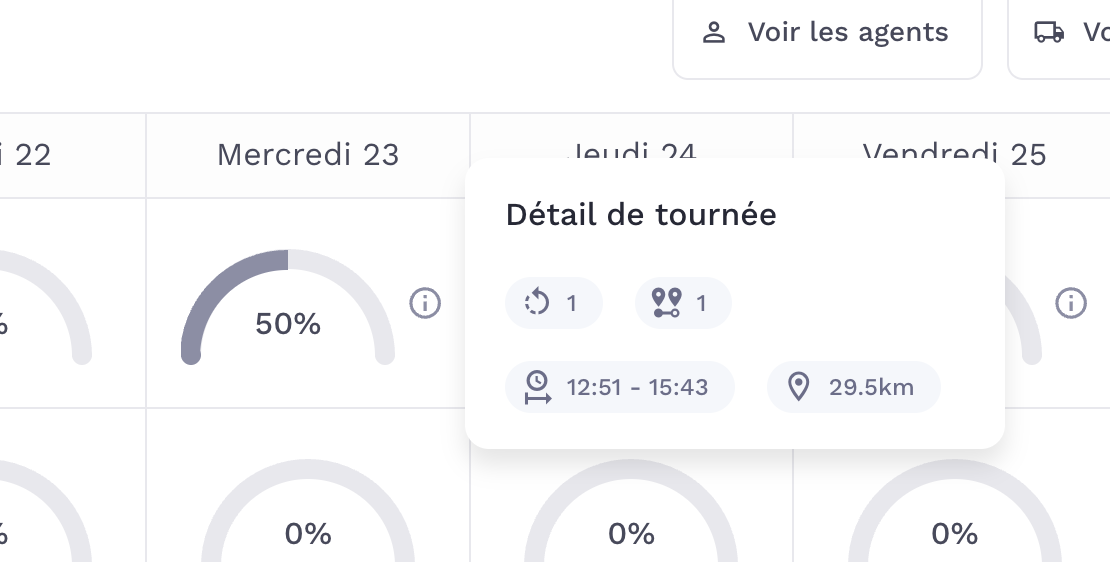Image resolution: width=1110 pixels, height=562 pixels.
Task: Click the 29.5km distance text
Action: [x=871, y=387]
